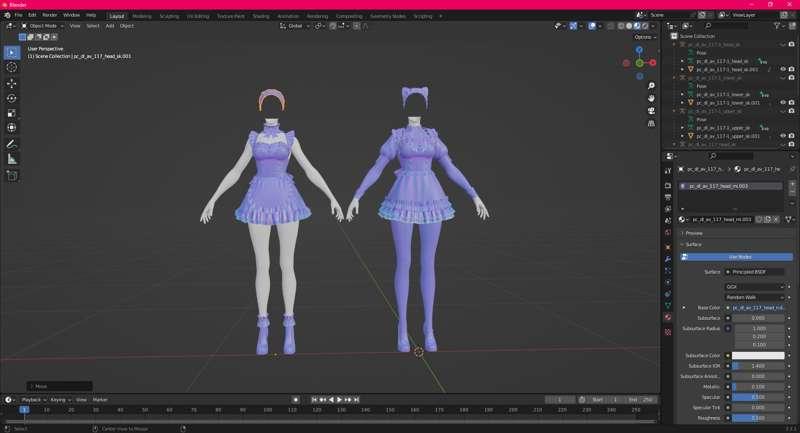Collapse the Surface panel
The height and width of the screenshot is (433, 800).
coord(693,245)
